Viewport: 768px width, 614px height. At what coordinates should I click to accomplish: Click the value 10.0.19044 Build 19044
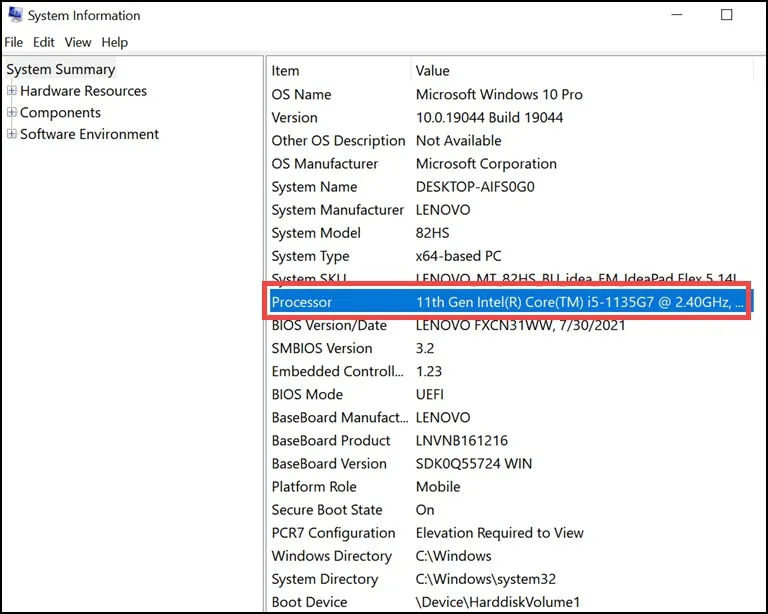pyautogui.click(x=489, y=118)
